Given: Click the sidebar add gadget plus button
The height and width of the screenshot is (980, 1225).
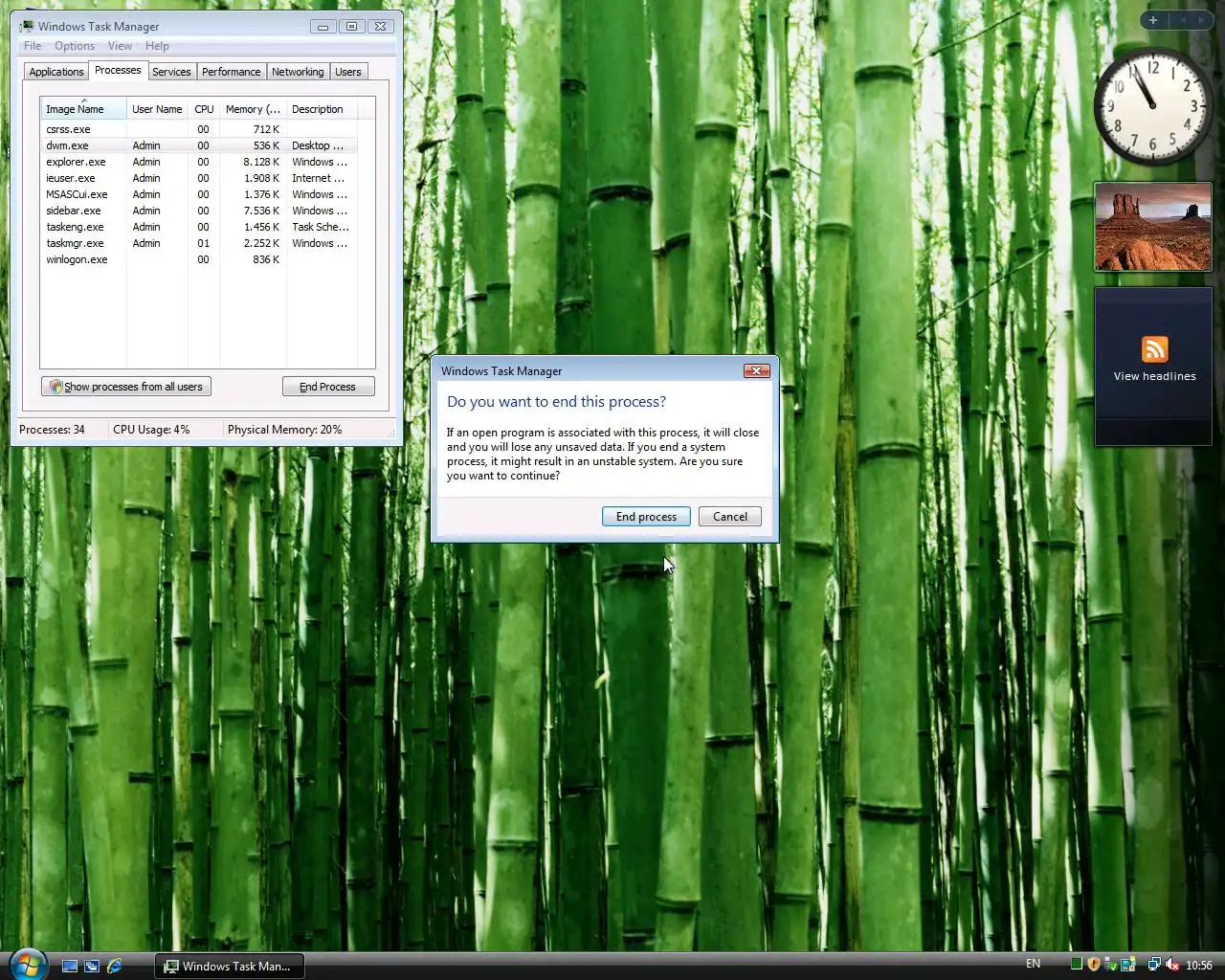Looking at the screenshot, I should (x=1153, y=20).
